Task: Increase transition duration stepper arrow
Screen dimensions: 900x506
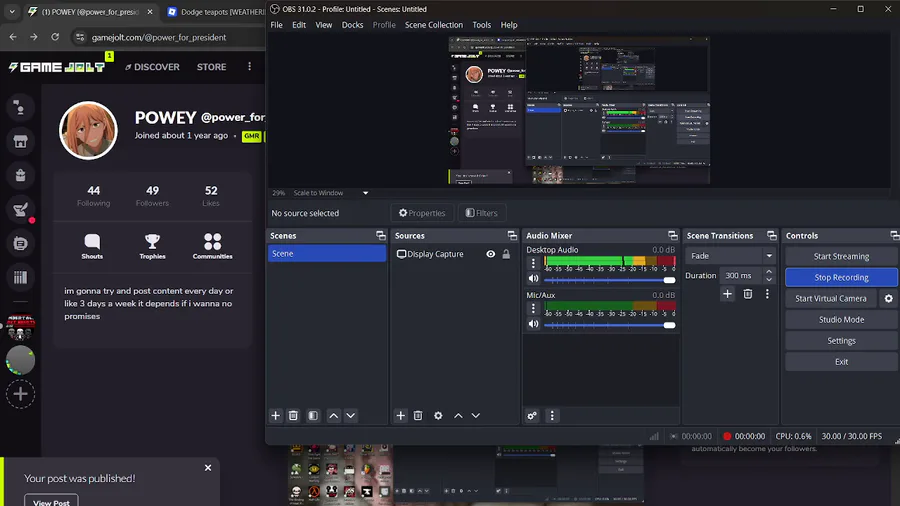Action: 769,271
